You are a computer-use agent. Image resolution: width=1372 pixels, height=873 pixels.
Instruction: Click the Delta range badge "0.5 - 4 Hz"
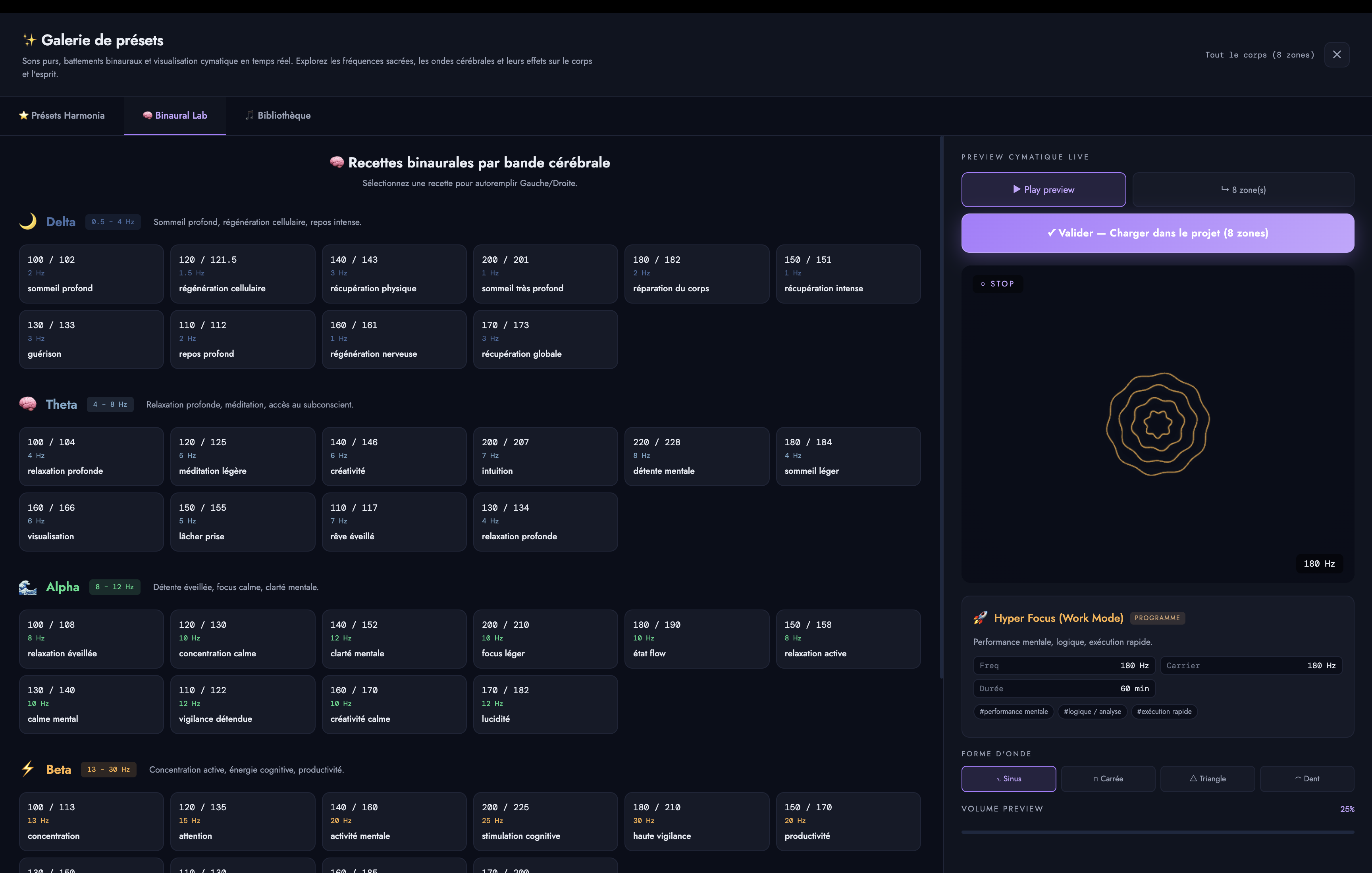[x=113, y=221]
